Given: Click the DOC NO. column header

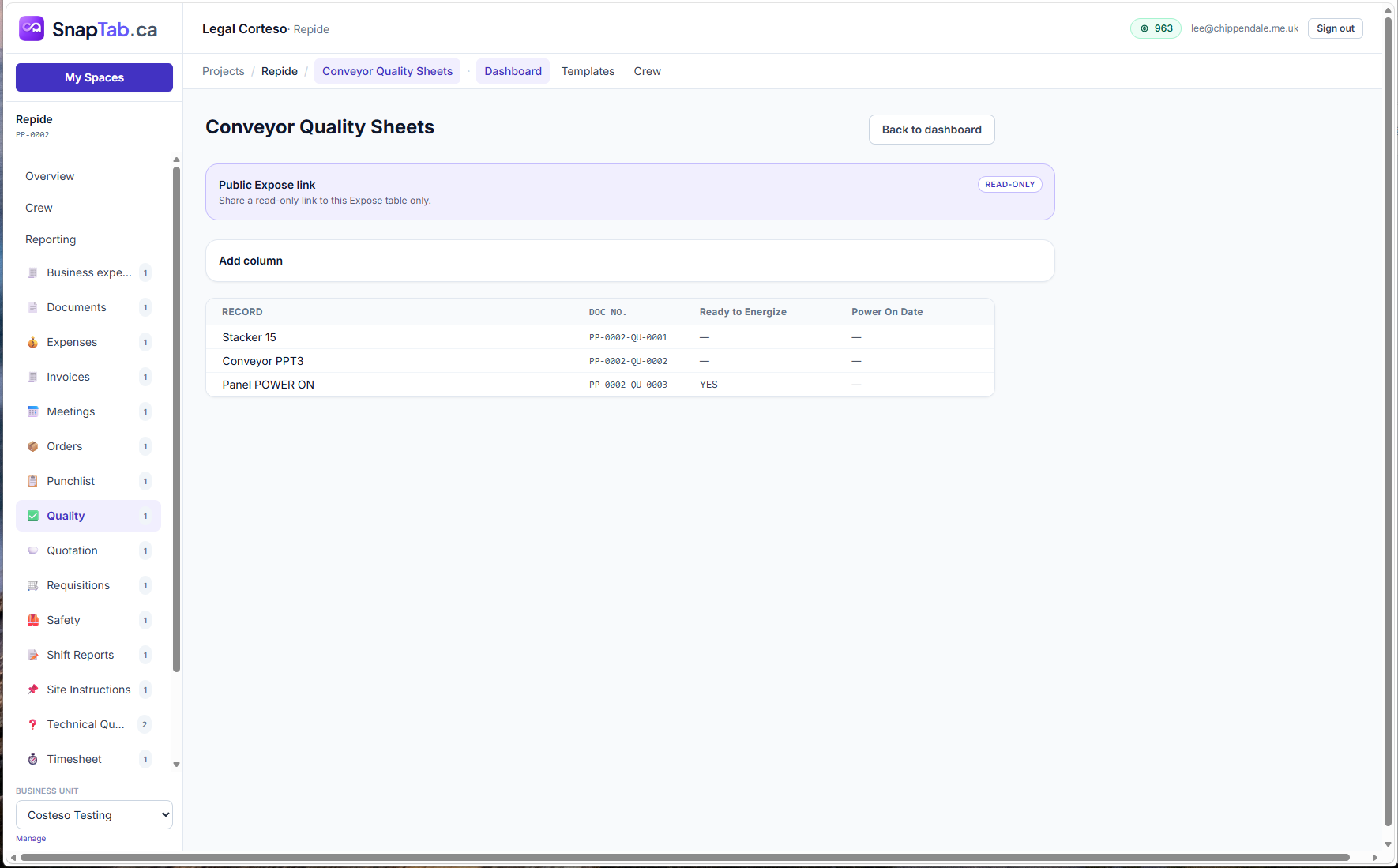Looking at the screenshot, I should tap(607, 312).
